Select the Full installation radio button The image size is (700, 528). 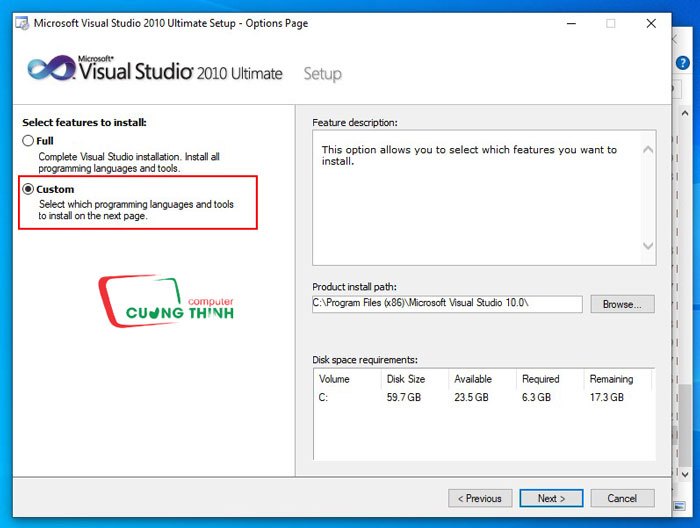(x=28, y=141)
